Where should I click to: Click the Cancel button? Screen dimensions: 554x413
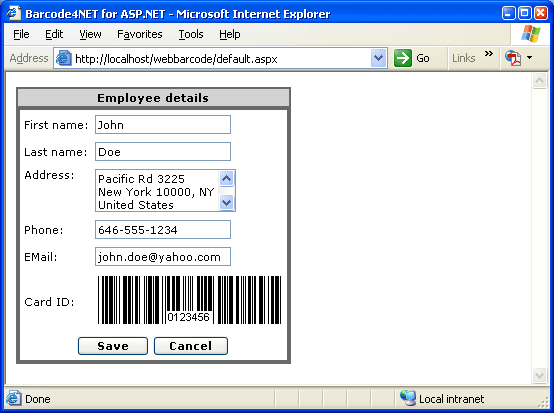191,346
